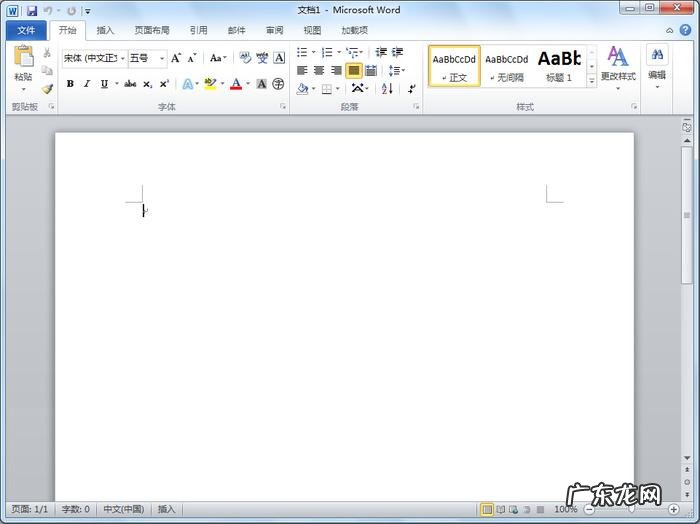Click the Format Painter brush icon
Image resolution: width=700 pixels, height=524 pixels.
[47, 89]
